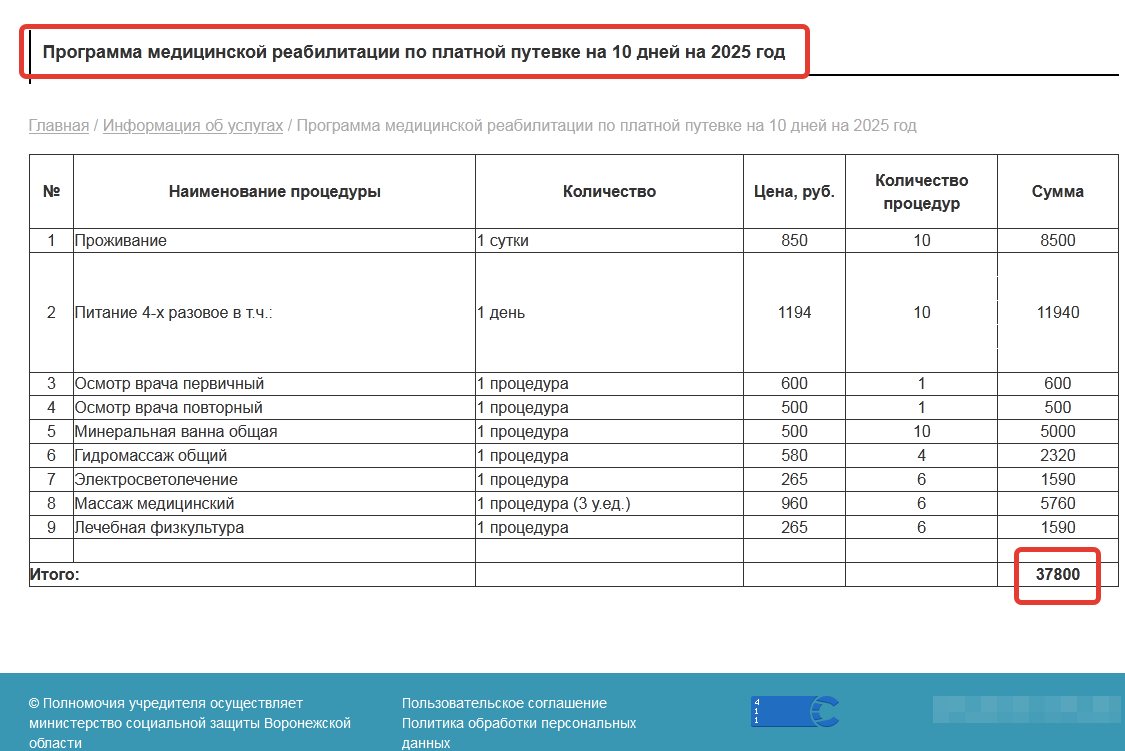Click the Сумма column header
Screen dimensions: 1125x751
(1057, 192)
